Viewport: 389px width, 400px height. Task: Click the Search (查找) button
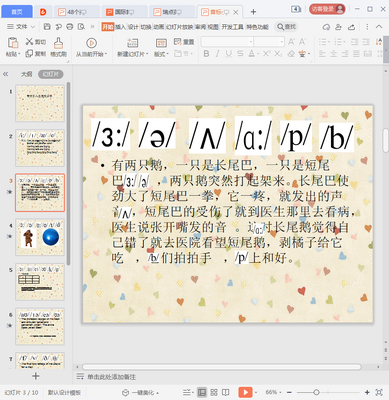pos(286,27)
